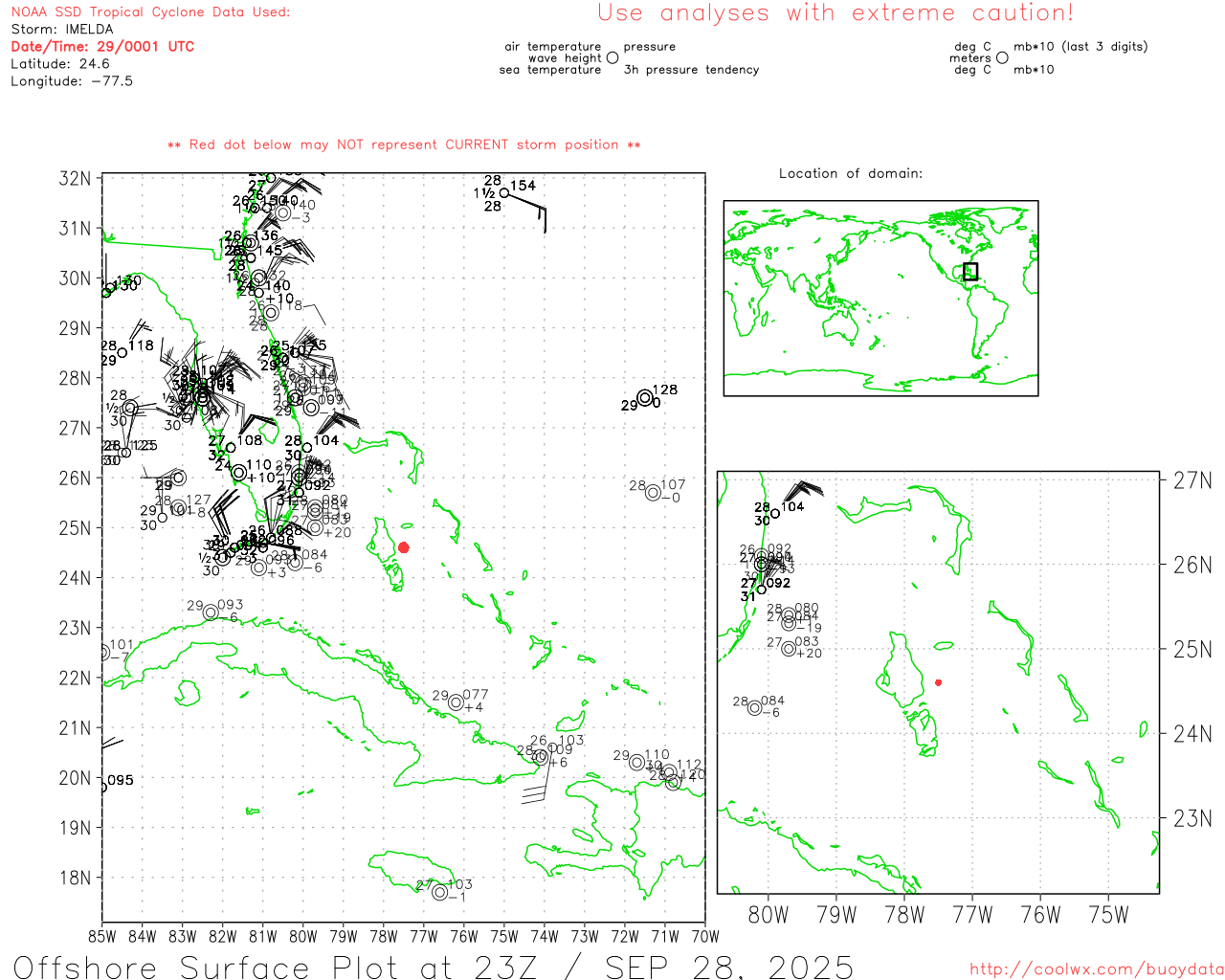Click the red Date/Time 29/0001 UTC text

click(x=102, y=46)
